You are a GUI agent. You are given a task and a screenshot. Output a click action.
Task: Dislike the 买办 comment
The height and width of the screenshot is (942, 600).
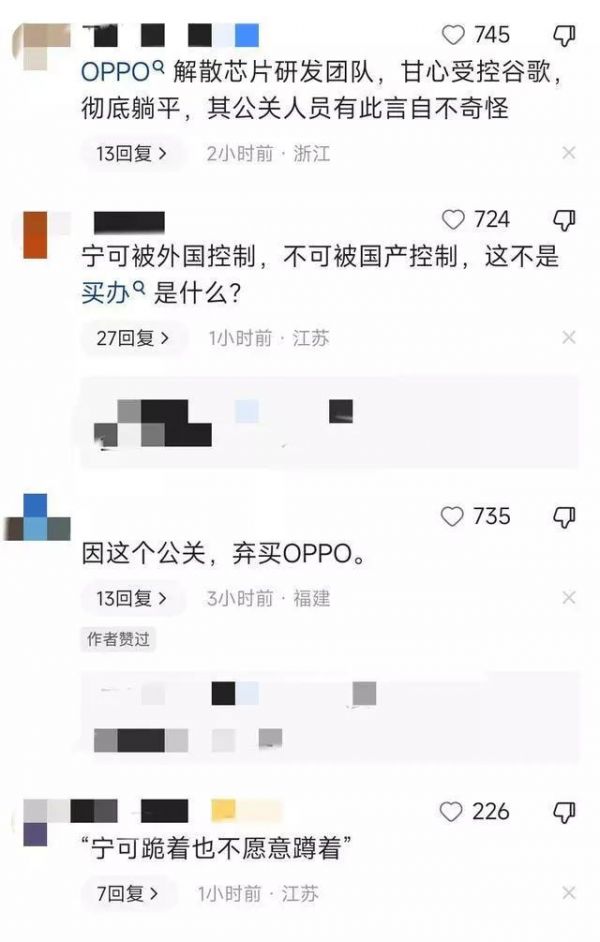pyautogui.click(x=563, y=220)
